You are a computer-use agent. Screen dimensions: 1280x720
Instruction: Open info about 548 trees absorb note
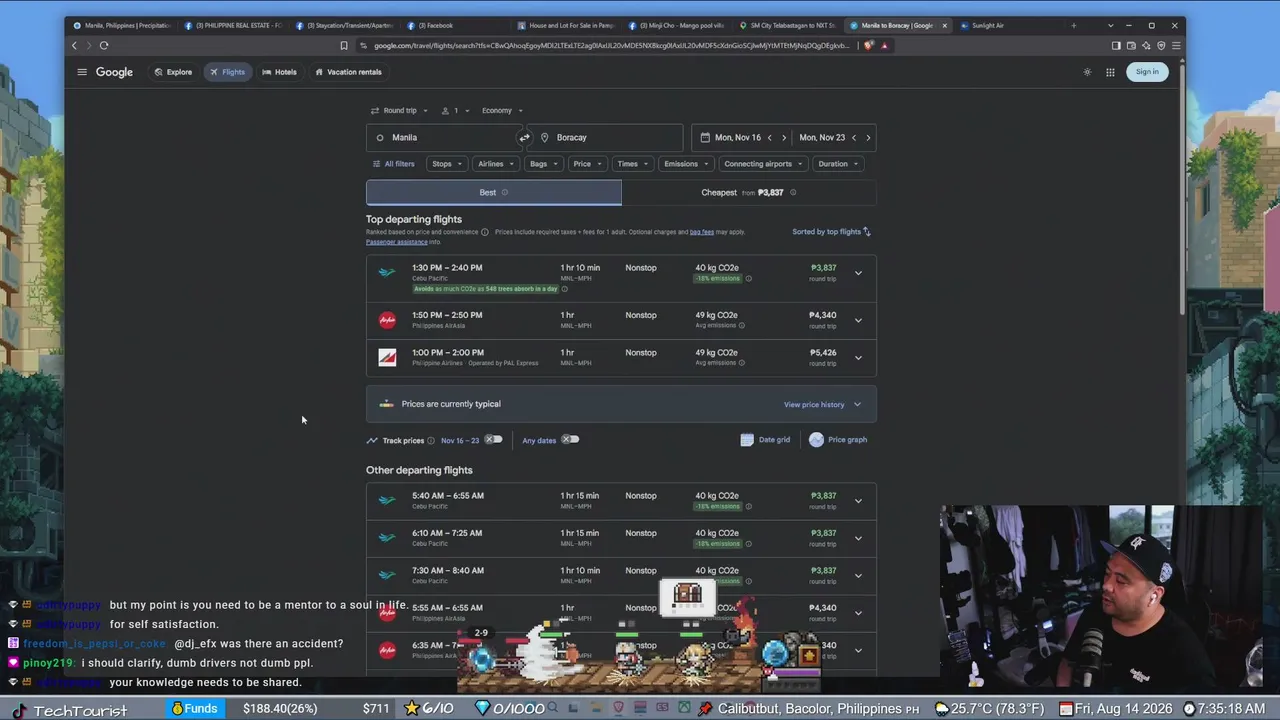pos(564,289)
